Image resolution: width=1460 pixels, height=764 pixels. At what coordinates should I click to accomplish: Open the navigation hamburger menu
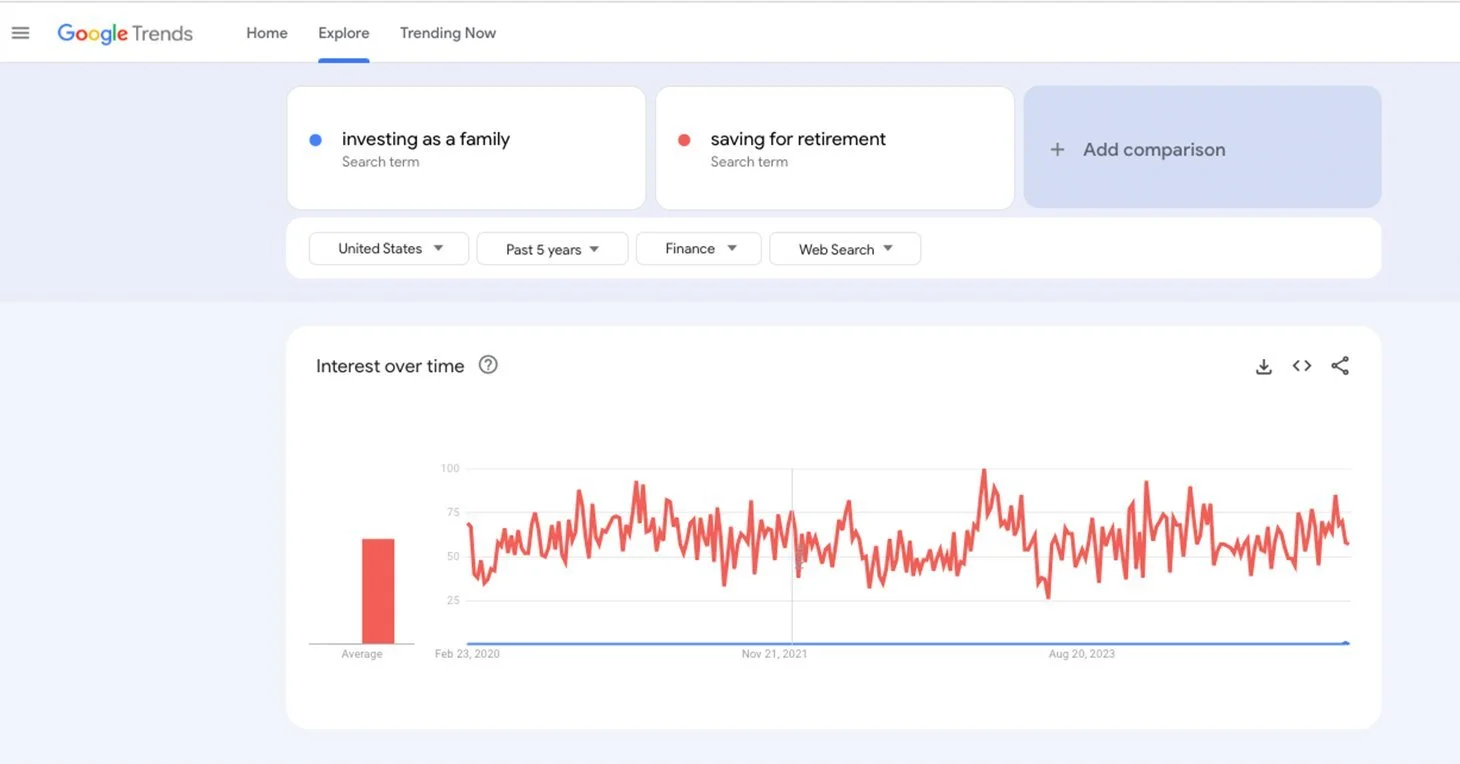click(x=20, y=31)
